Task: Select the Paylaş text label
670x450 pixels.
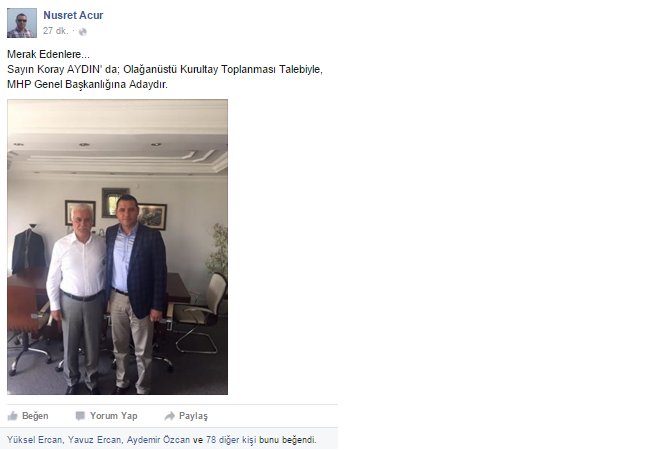Action: (x=193, y=416)
